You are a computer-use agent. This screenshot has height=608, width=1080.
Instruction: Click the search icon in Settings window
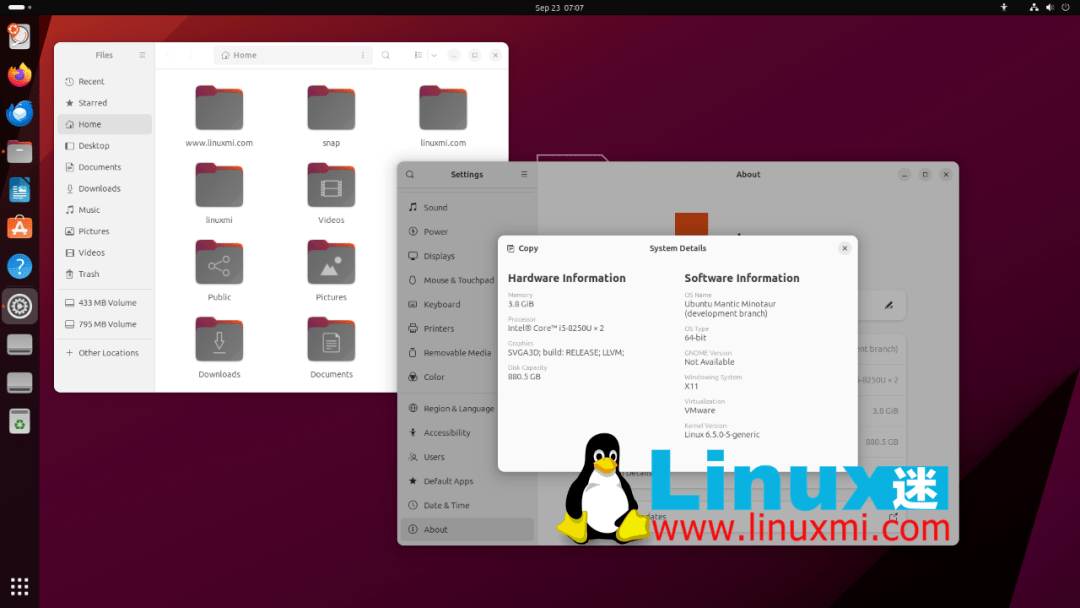[410, 174]
